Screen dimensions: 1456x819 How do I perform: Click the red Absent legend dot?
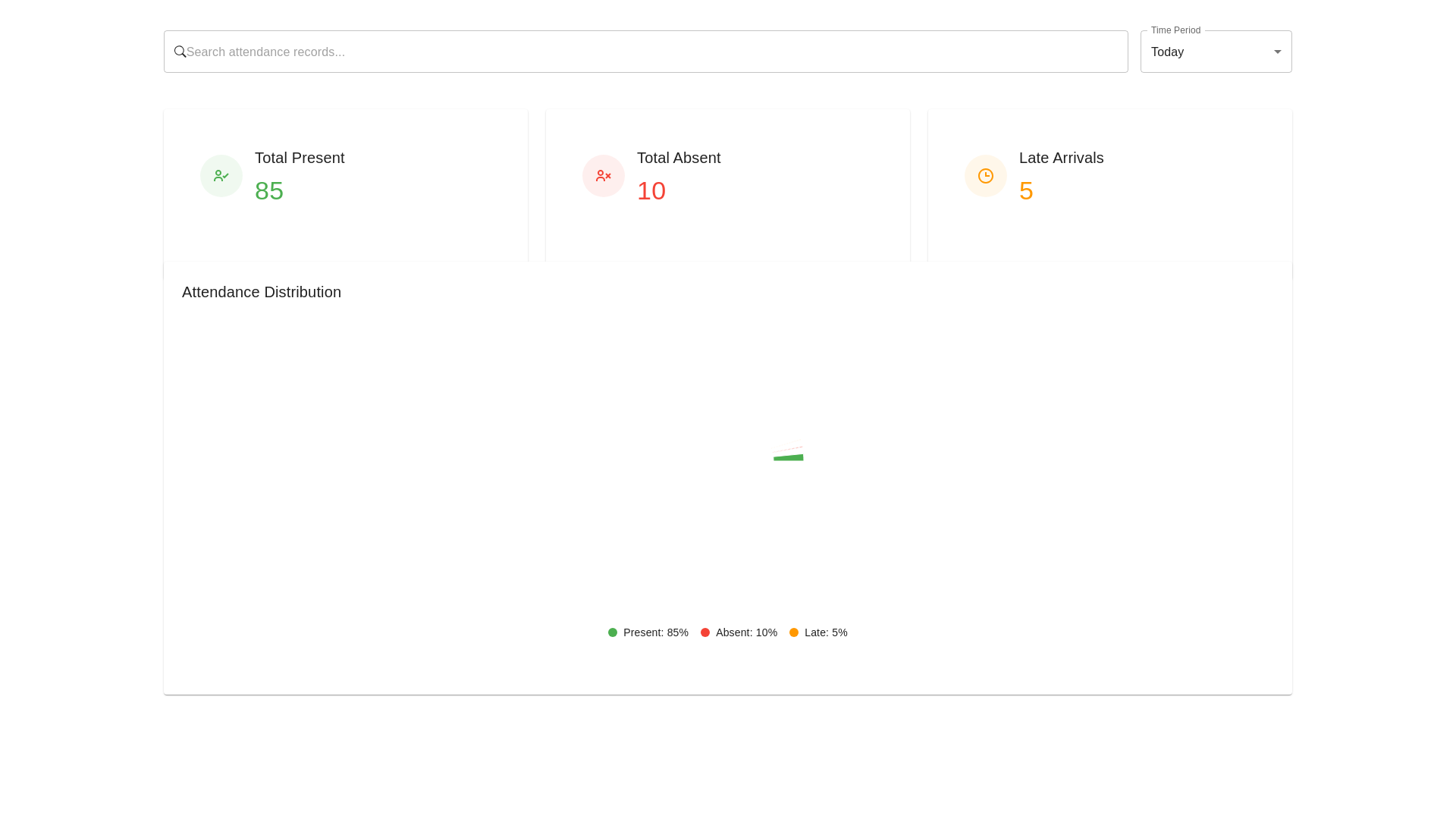coord(705,632)
